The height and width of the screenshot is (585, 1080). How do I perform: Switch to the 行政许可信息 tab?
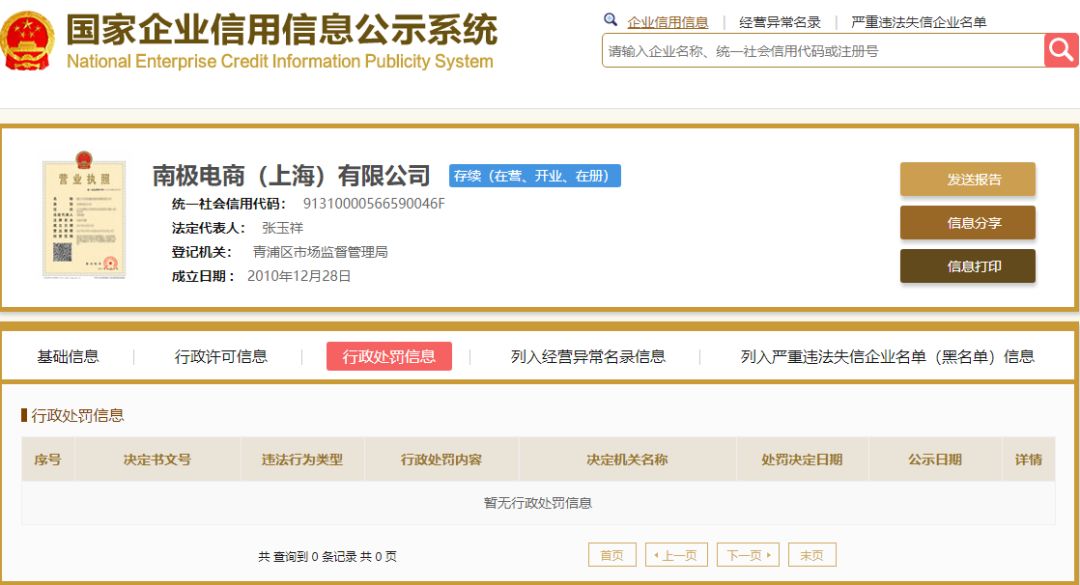tap(220, 356)
